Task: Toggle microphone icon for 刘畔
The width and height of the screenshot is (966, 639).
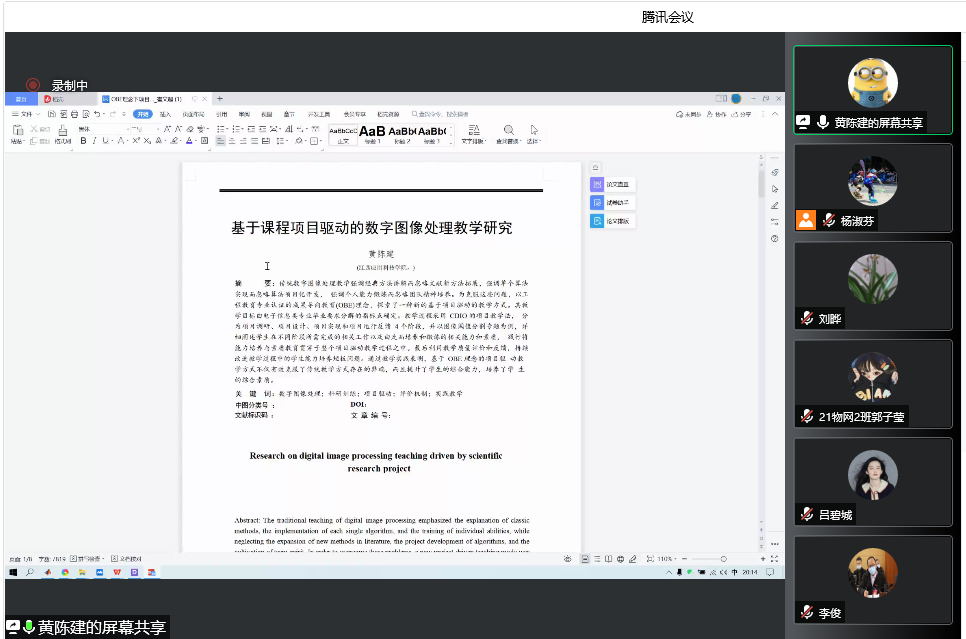Action: [807, 318]
